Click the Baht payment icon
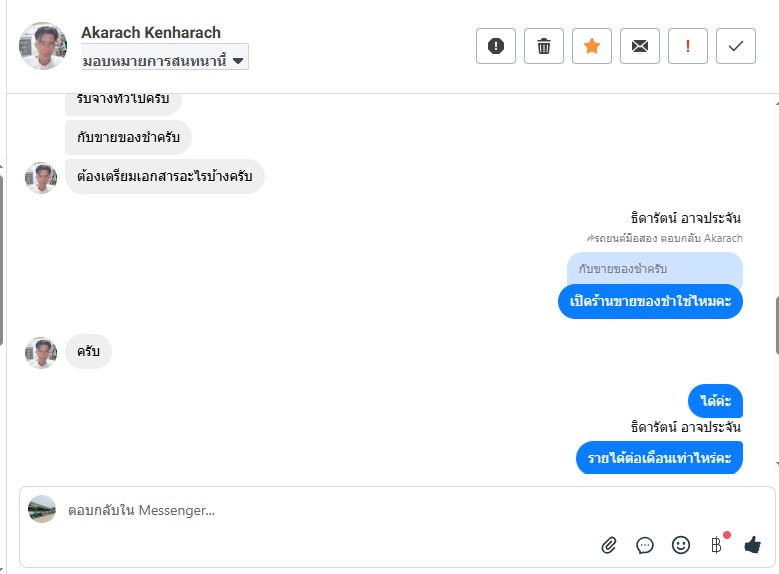Screen dimensions: 779x574 pyautogui.click(x=716, y=545)
